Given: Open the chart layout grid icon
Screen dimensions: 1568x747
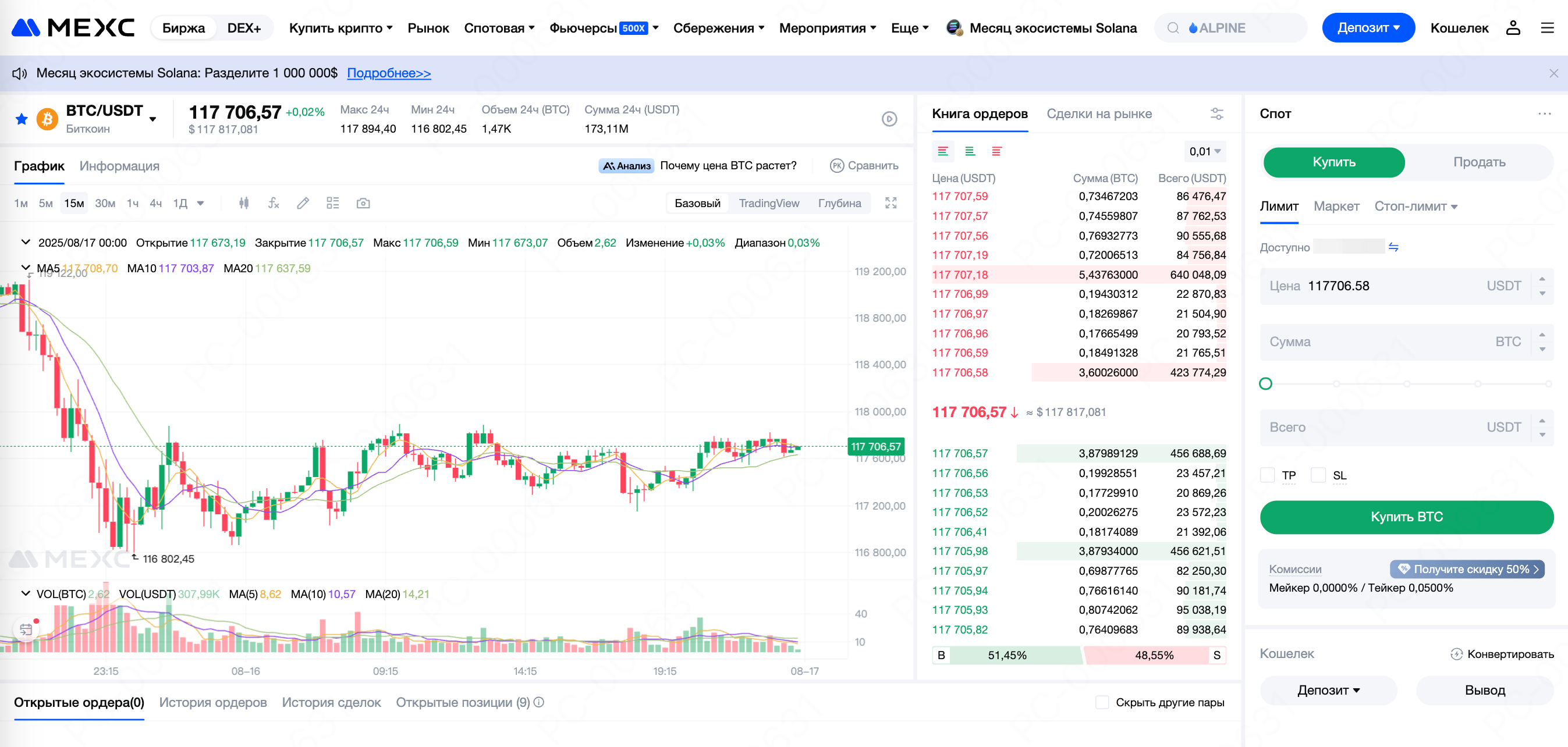Looking at the screenshot, I should 332,203.
